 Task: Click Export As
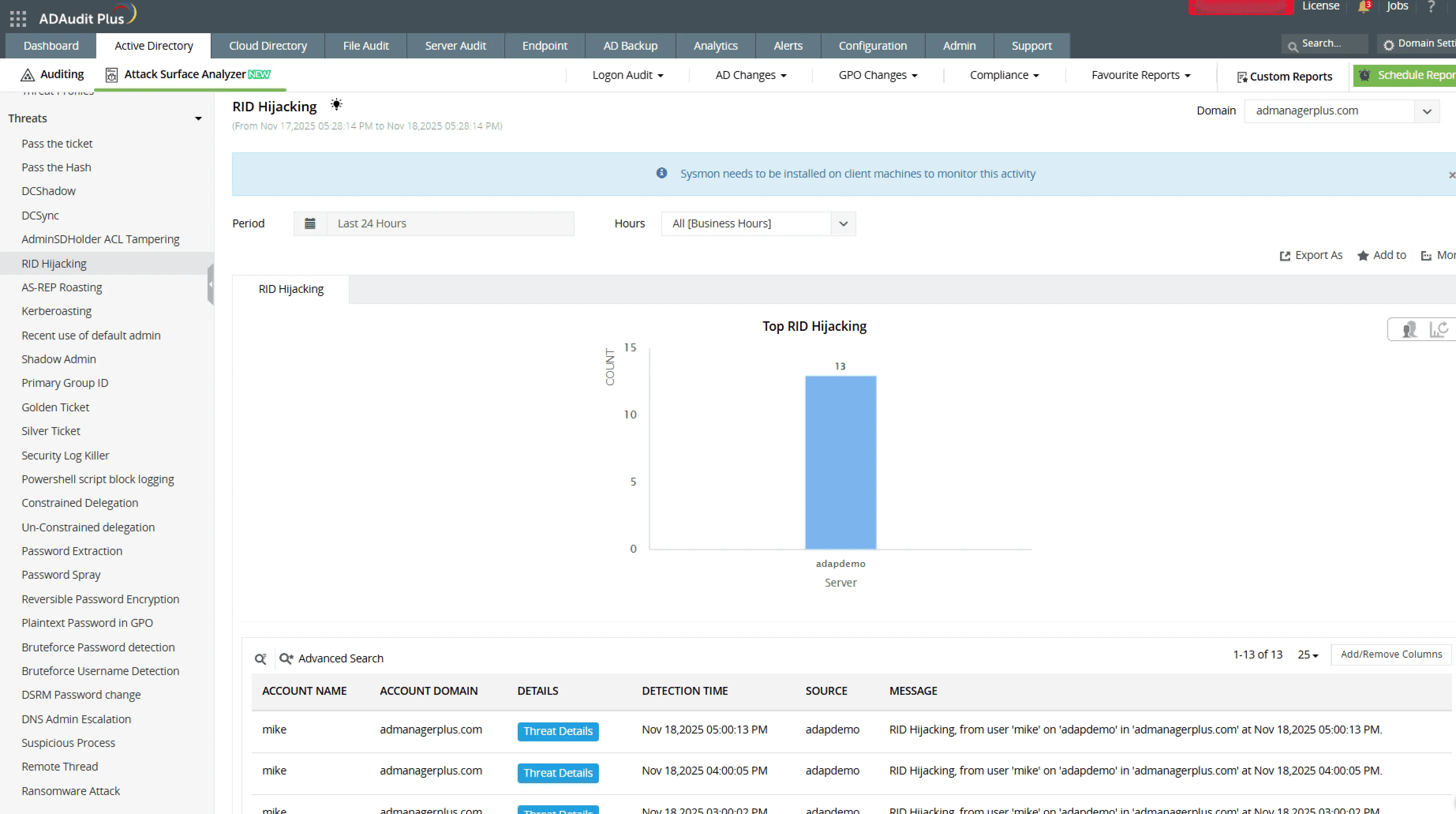[x=1311, y=255]
